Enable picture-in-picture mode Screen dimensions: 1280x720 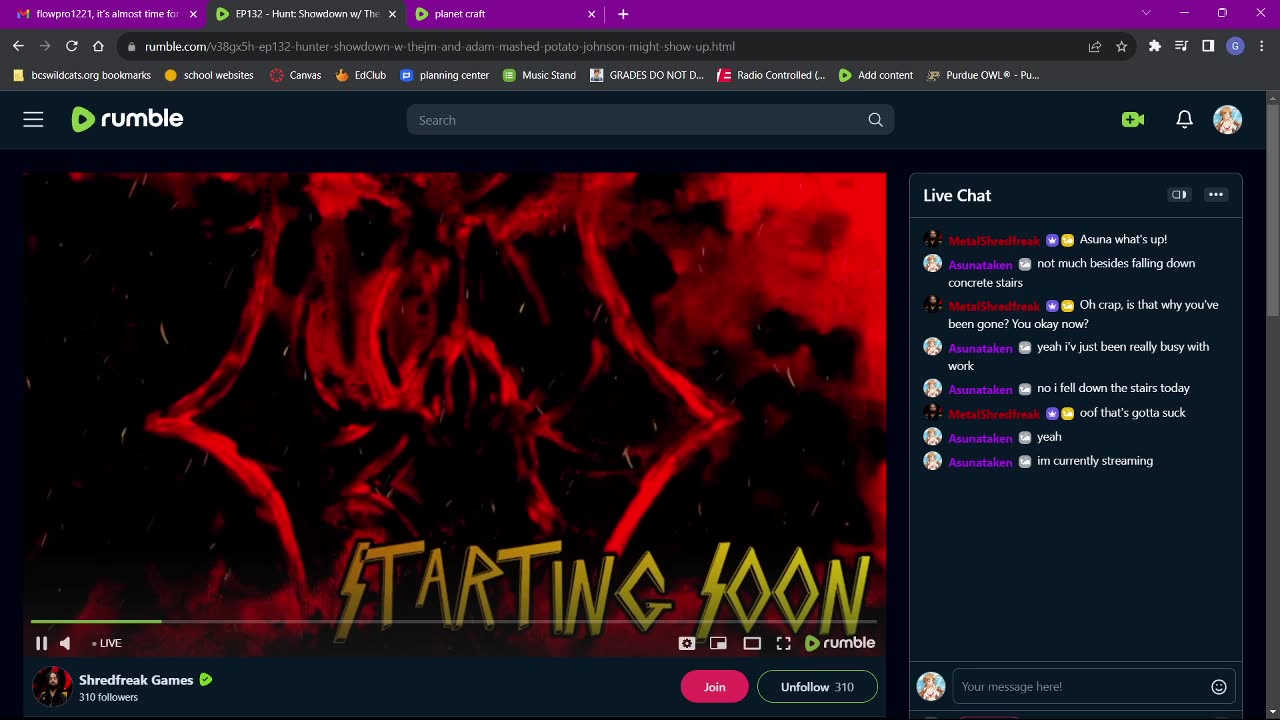pos(718,643)
